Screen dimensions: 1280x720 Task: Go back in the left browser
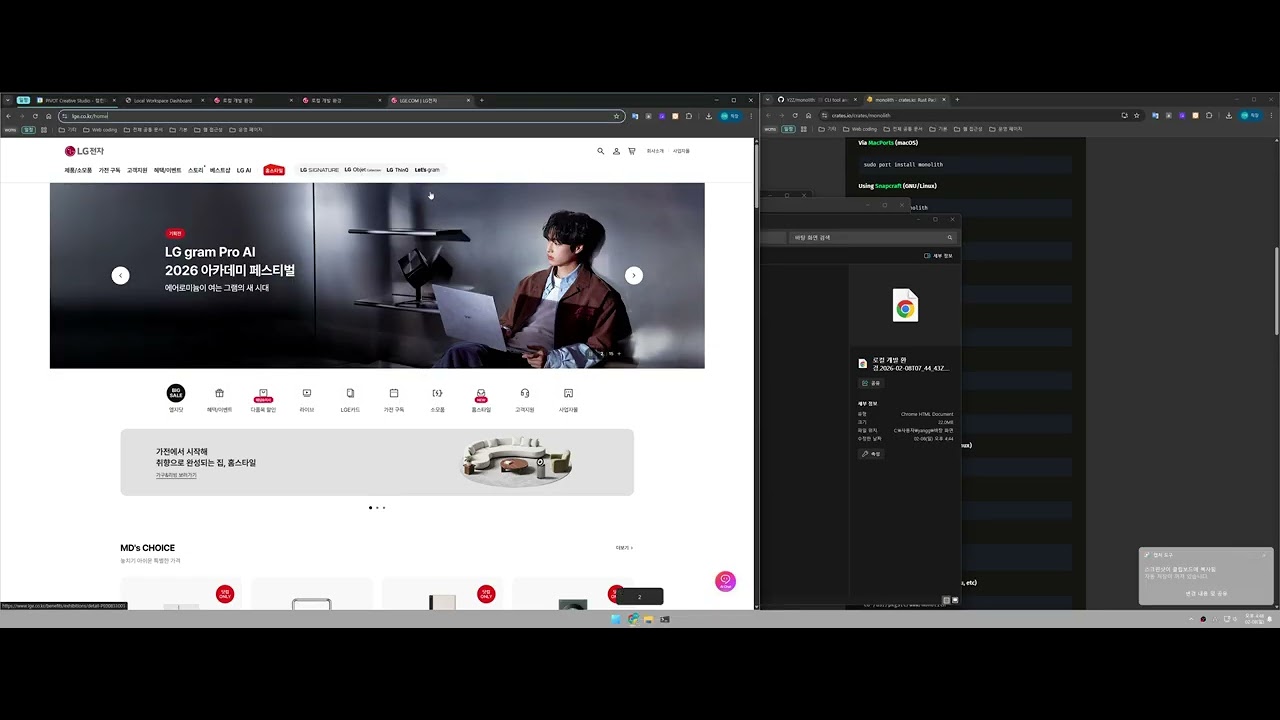9,116
